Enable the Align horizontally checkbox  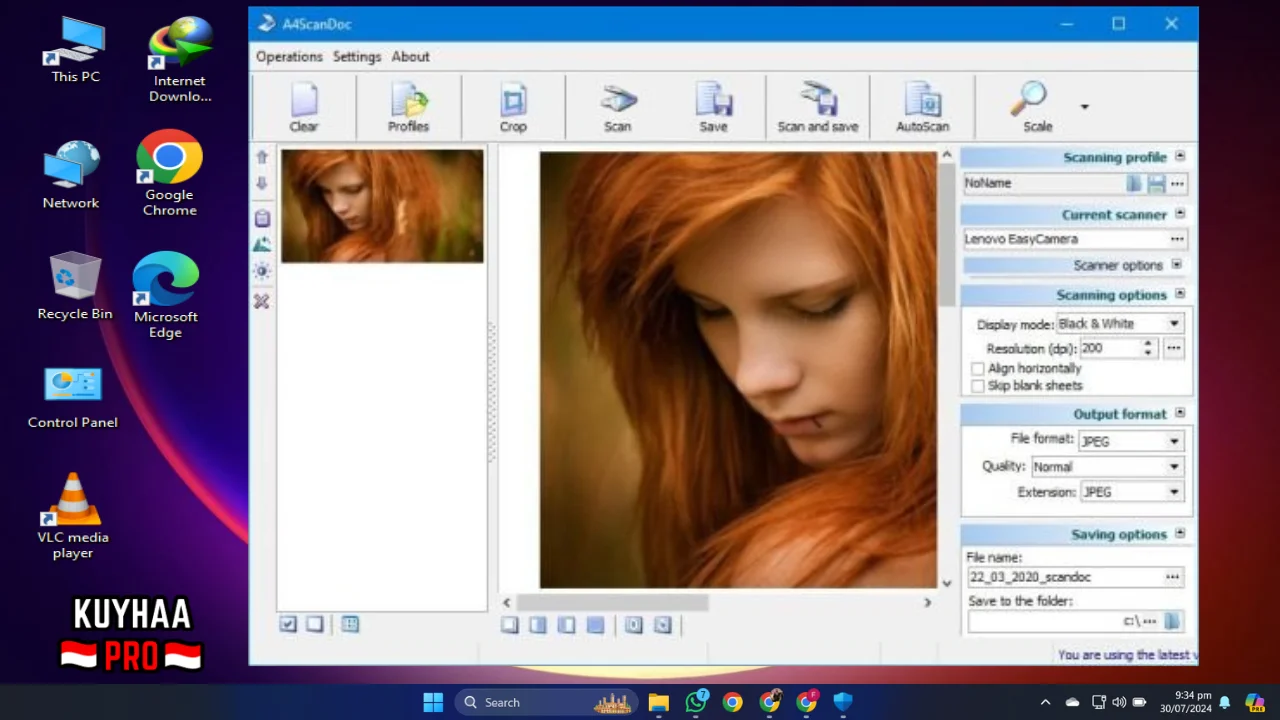[x=978, y=369]
